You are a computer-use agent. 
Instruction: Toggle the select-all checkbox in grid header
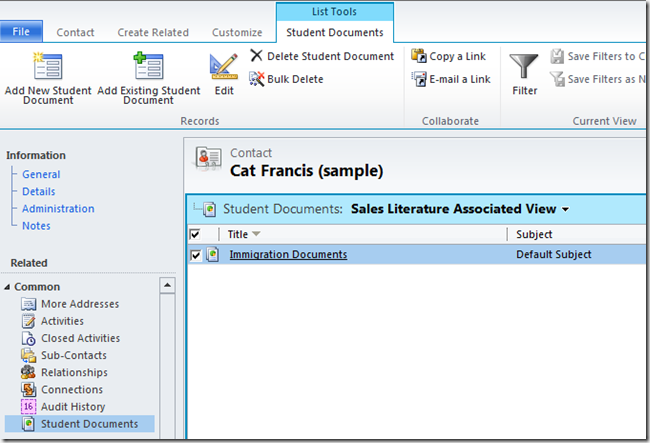194,234
